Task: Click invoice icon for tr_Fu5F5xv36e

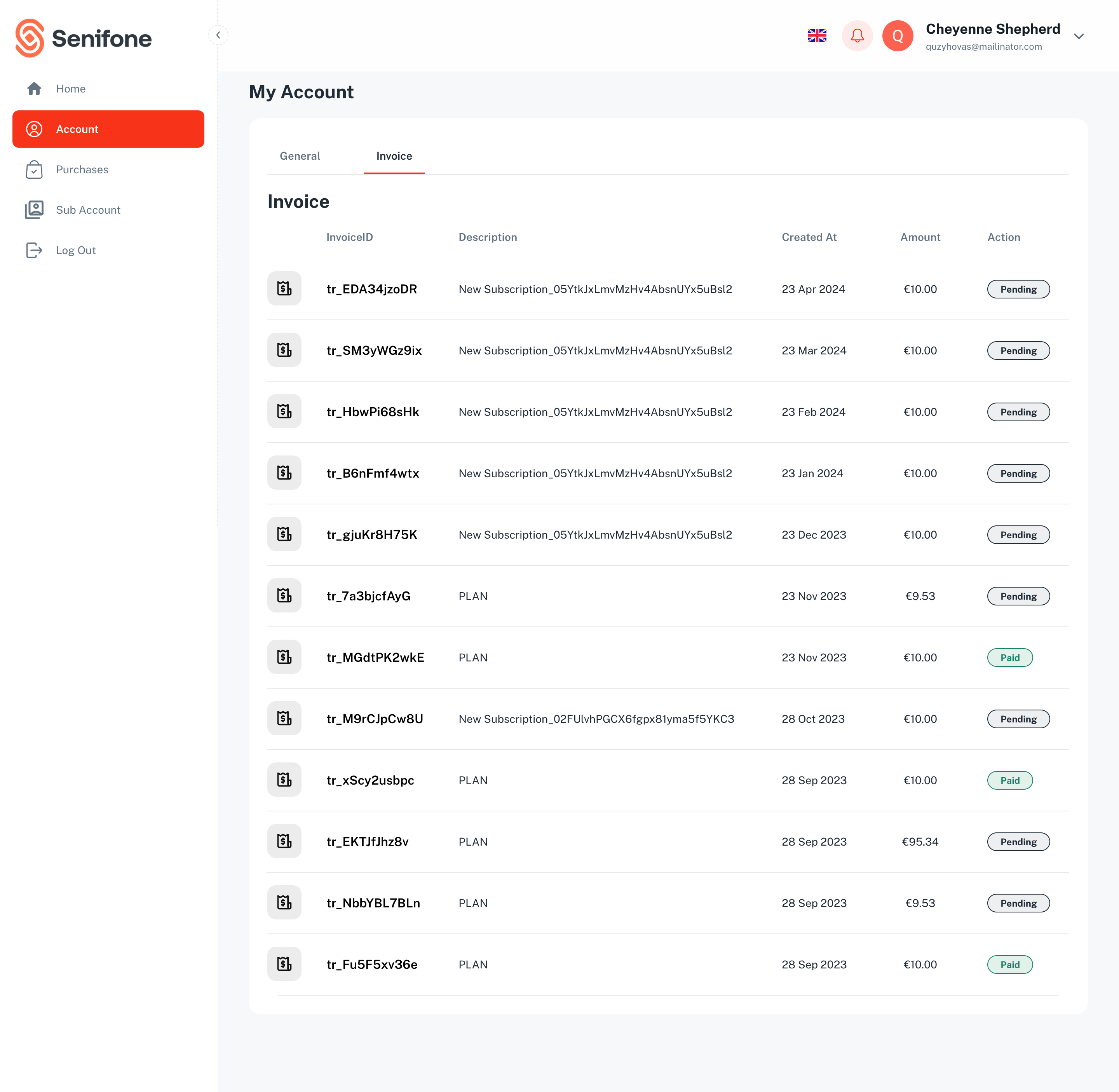Action: point(284,963)
